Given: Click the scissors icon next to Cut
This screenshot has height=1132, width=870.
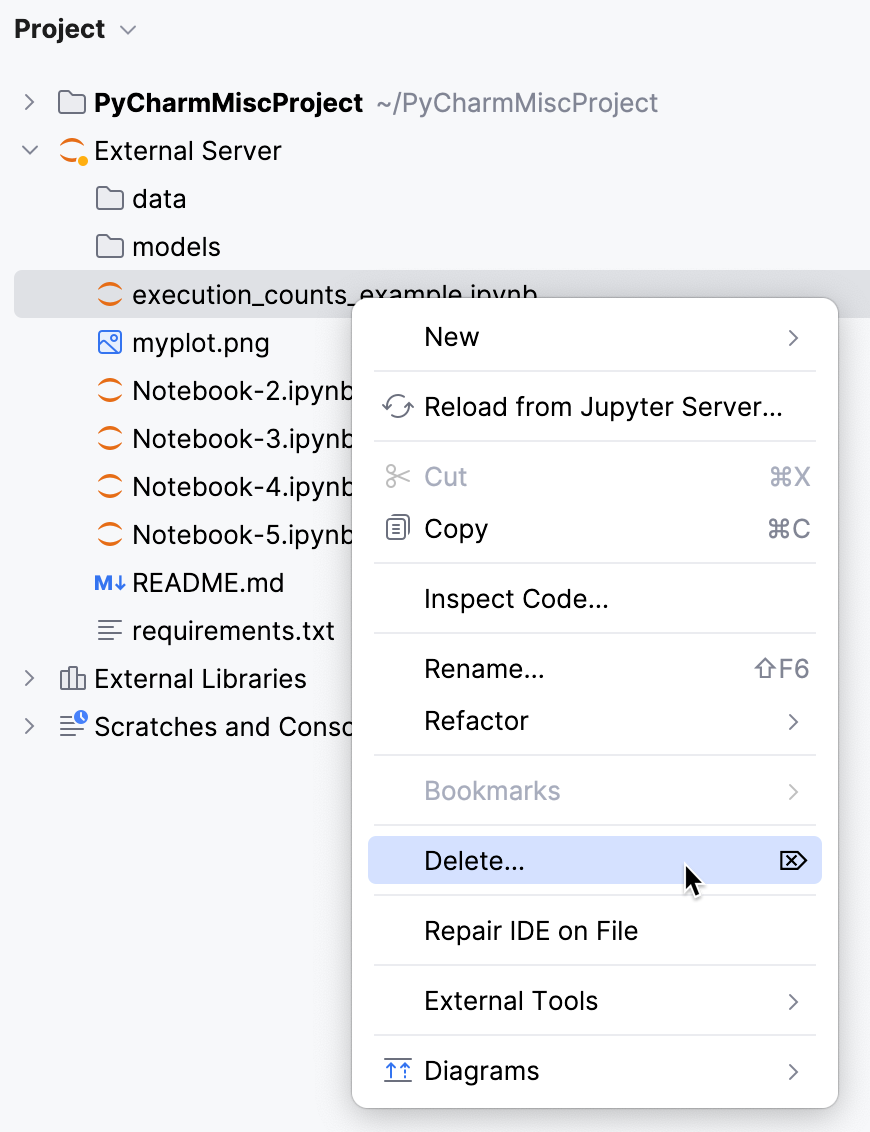Looking at the screenshot, I should 398,477.
